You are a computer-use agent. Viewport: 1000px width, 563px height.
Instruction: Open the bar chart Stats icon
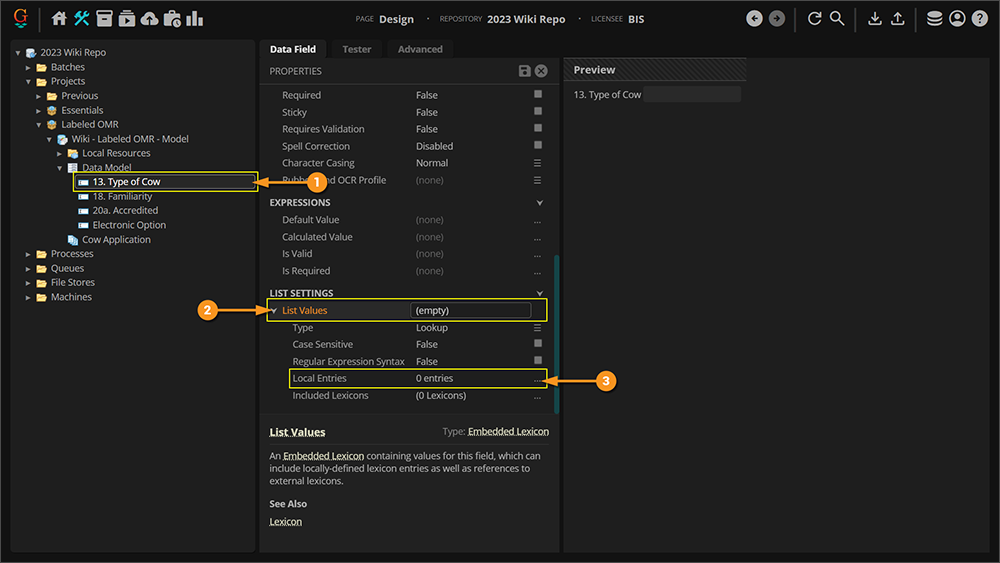tap(194, 18)
